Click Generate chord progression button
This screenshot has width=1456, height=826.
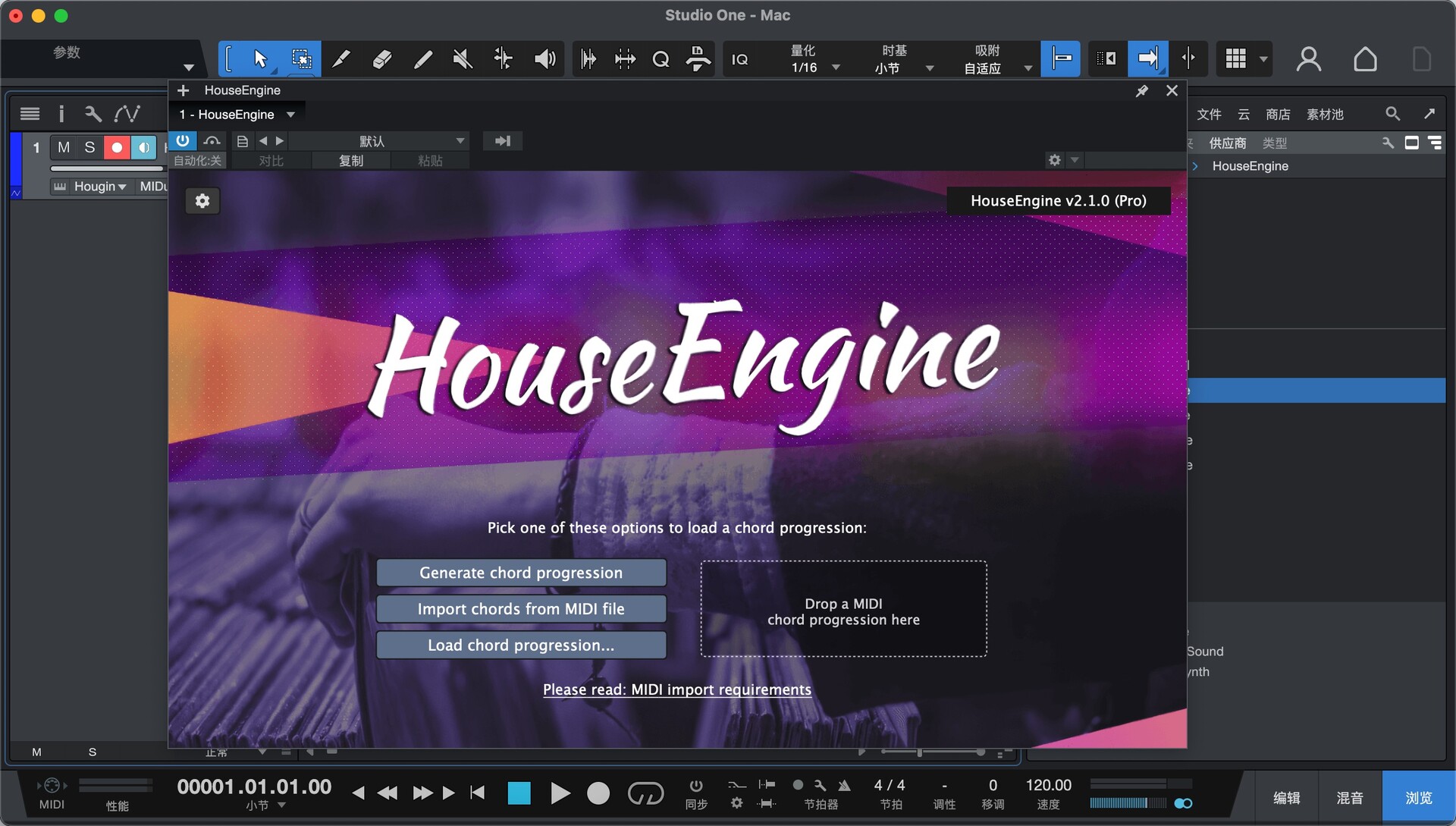click(x=521, y=573)
